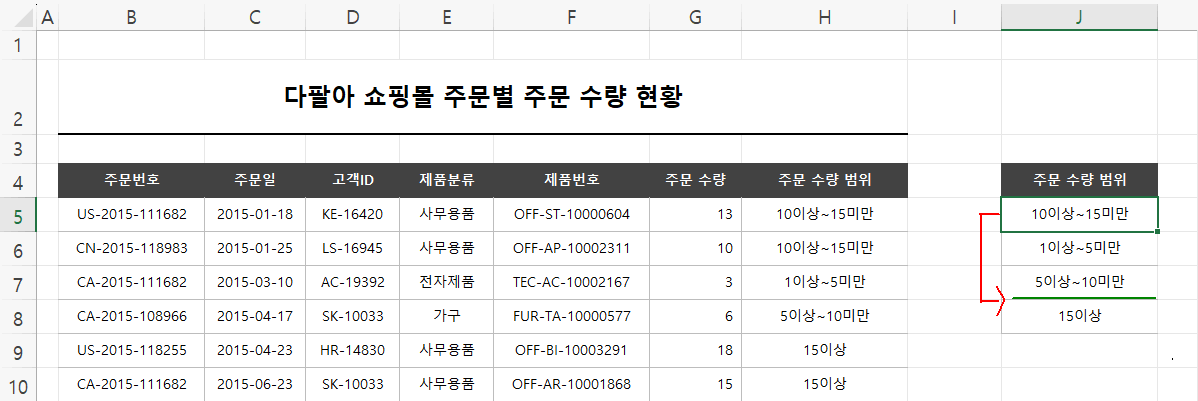Image resolution: width=1198 pixels, height=401 pixels.
Task: Select quantity cell 13
Action: (x=695, y=215)
